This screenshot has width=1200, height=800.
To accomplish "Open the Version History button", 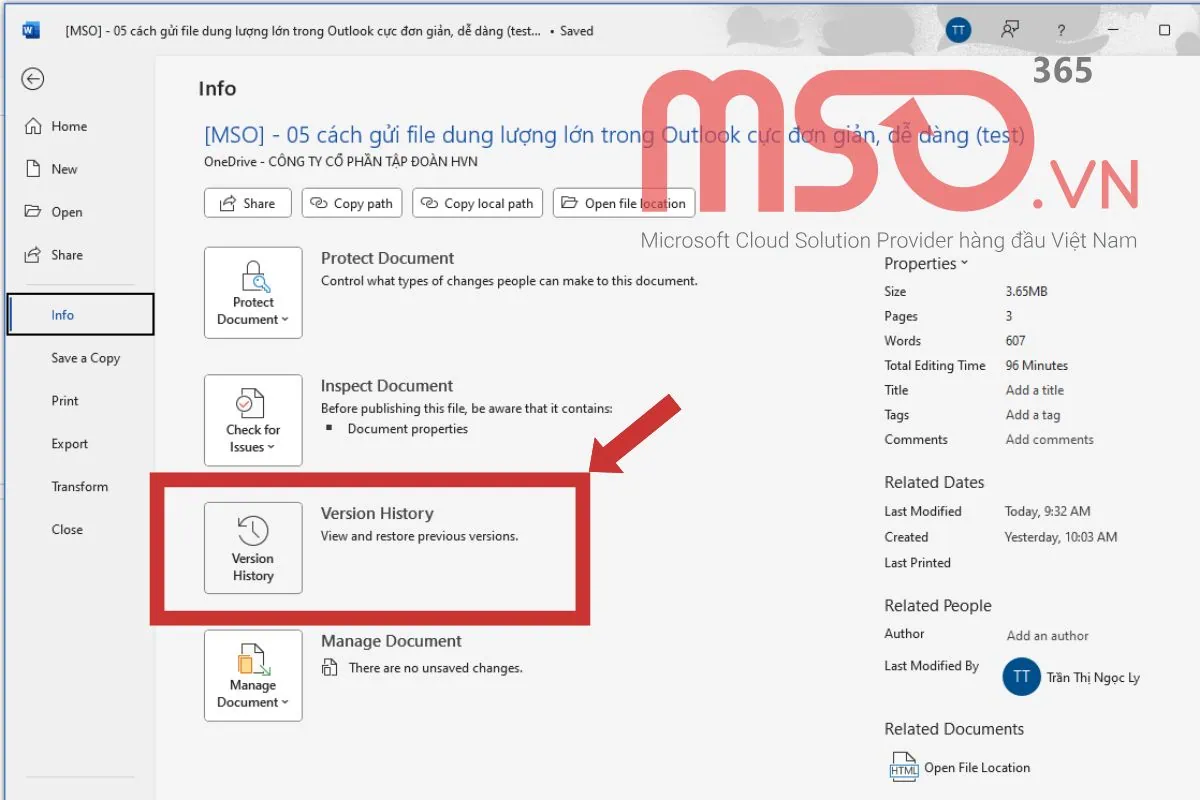I will coord(253,548).
